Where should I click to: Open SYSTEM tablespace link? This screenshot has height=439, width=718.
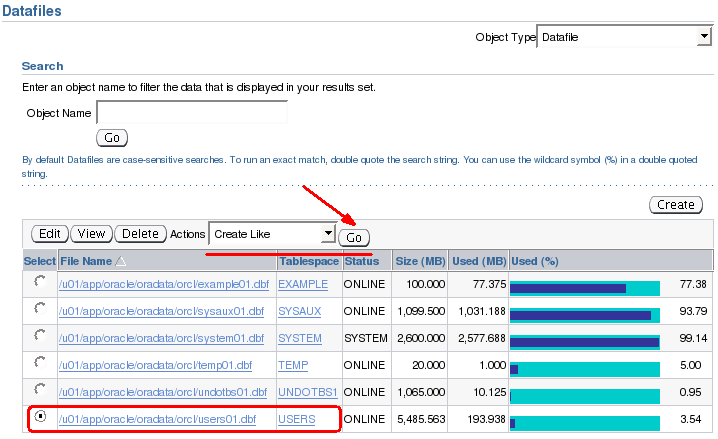click(x=299, y=338)
